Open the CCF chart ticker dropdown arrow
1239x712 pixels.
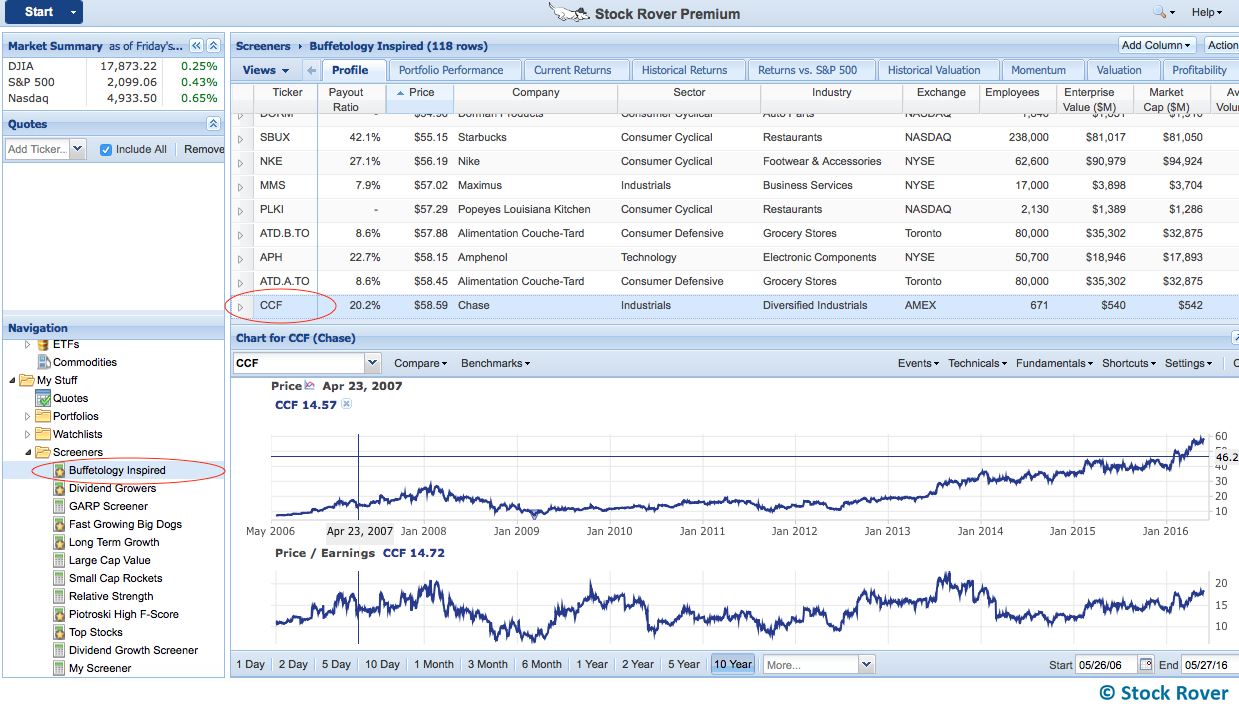click(373, 363)
